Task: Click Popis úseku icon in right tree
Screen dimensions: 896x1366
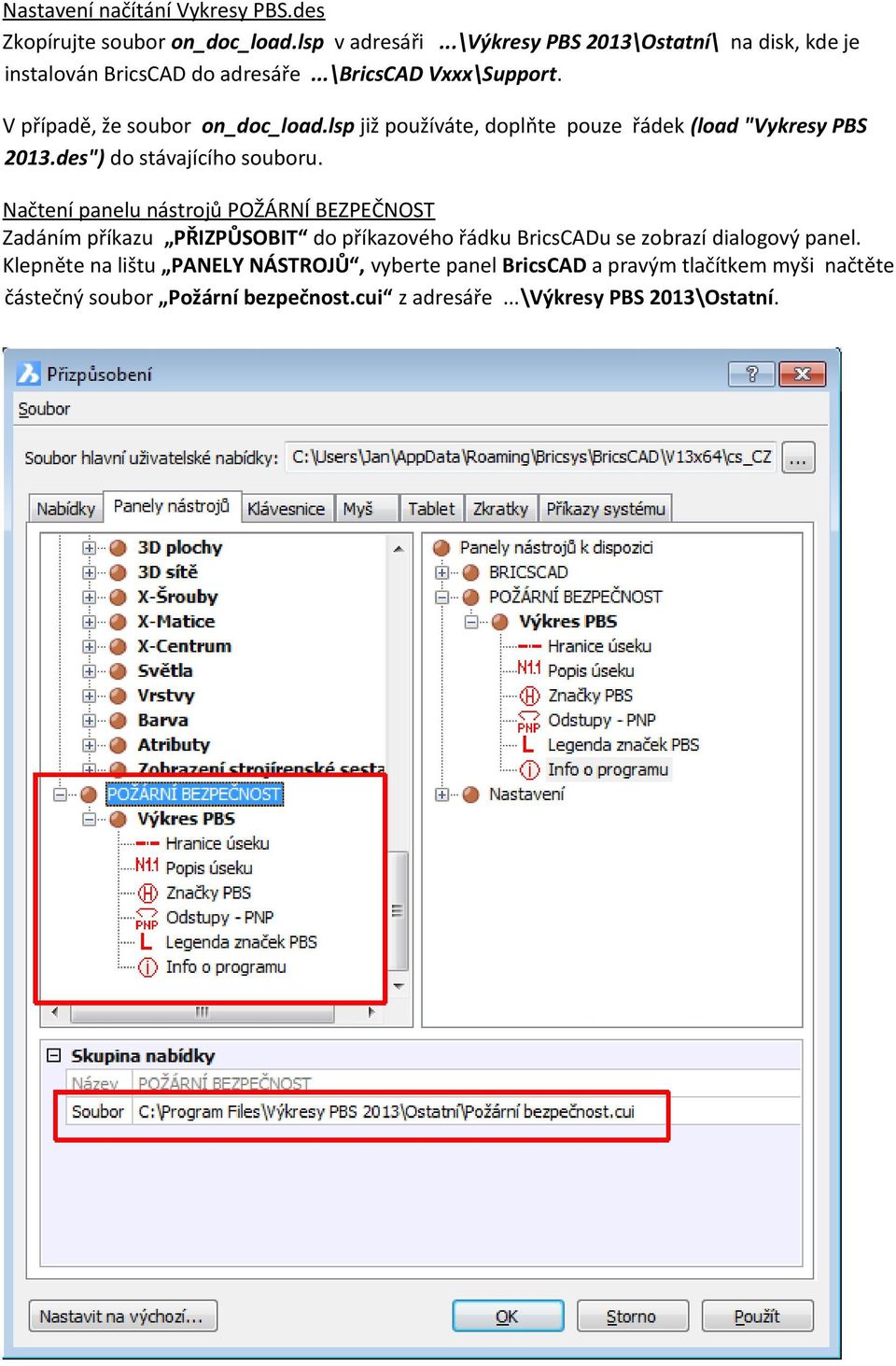Action: coord(529,669)
